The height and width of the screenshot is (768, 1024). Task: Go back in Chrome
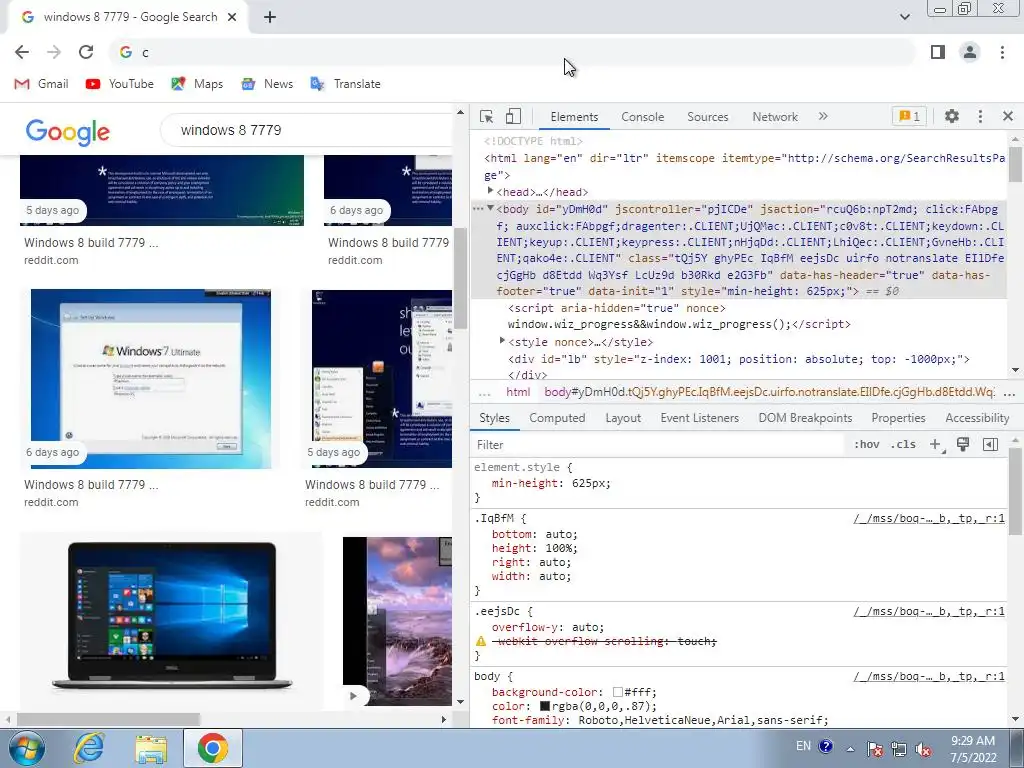coord(22,52)
